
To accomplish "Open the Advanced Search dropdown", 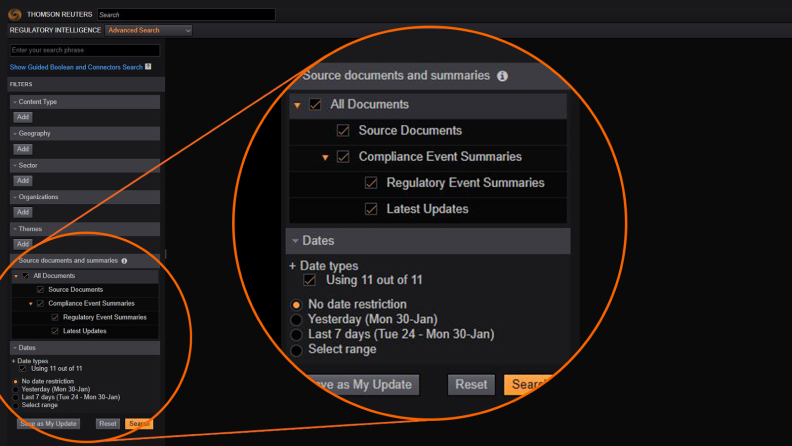I will [148, 30].
